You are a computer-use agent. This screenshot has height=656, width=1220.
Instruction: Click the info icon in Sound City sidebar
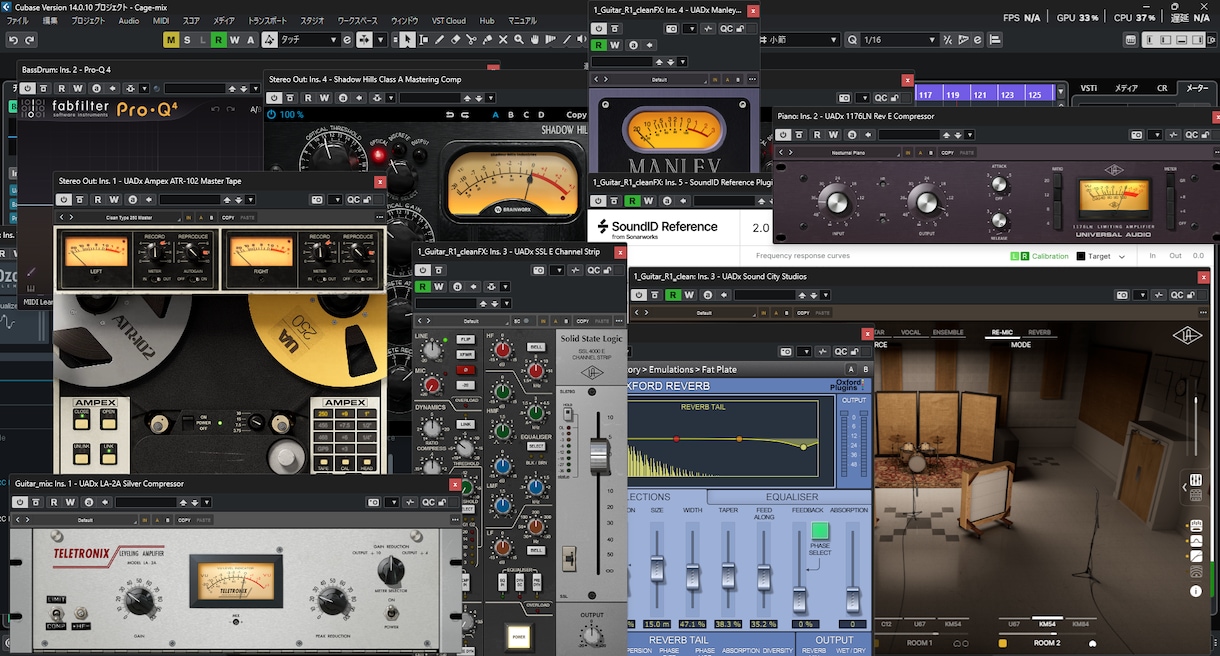[x=1196, y=590]
